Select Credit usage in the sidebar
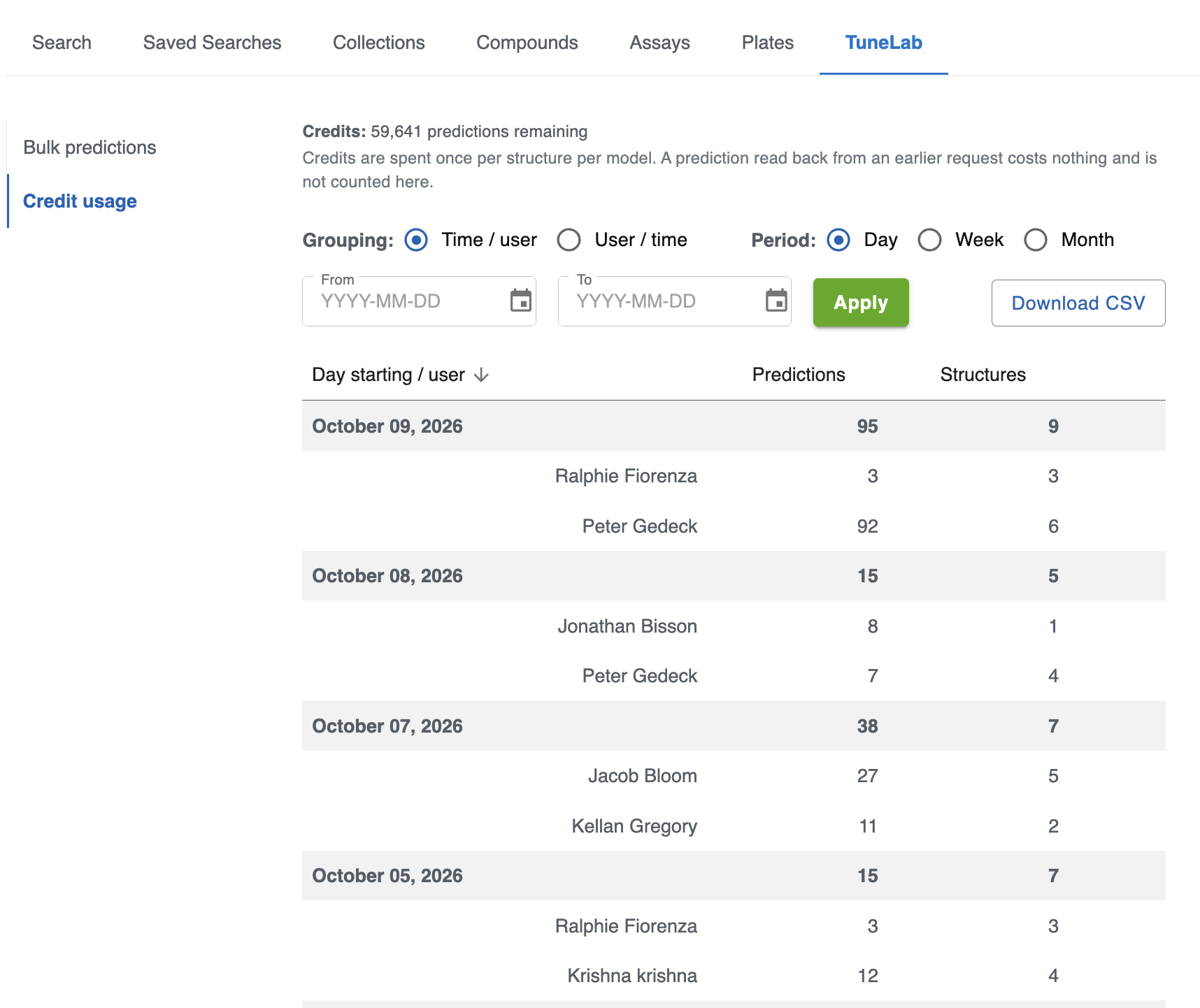Image resolution: width=1200 pixels, height=1008 pixels. pyautogui.click(x=80, y=201)
